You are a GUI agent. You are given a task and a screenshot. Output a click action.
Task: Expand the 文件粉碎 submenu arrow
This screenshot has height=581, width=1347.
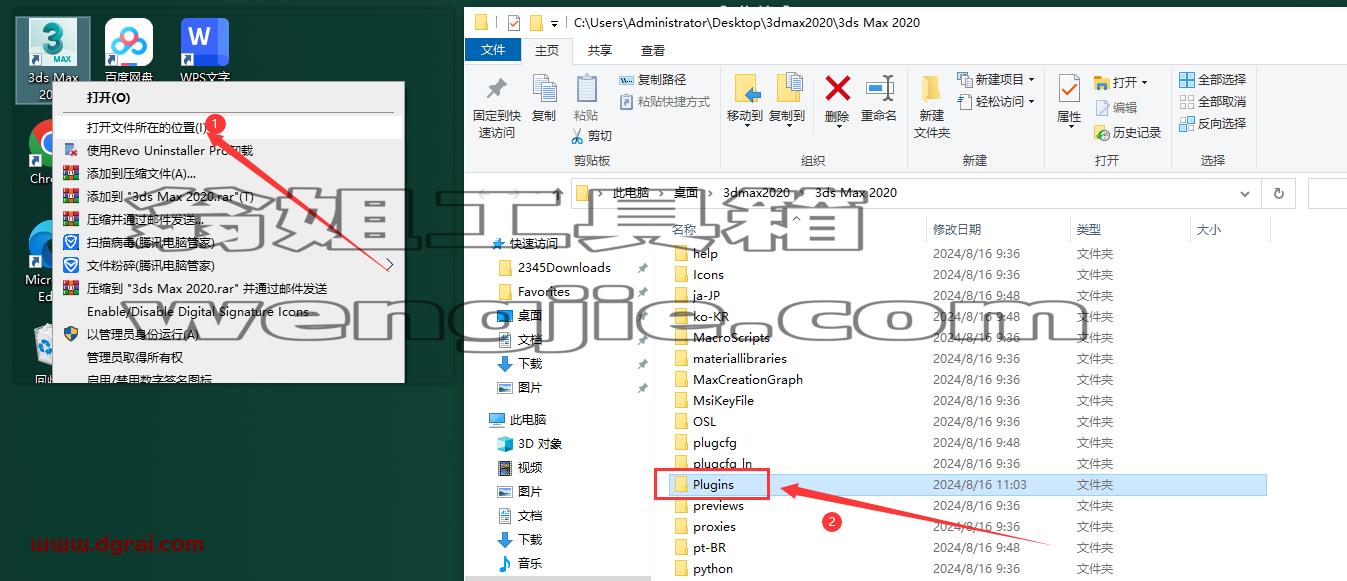[389, 265]
